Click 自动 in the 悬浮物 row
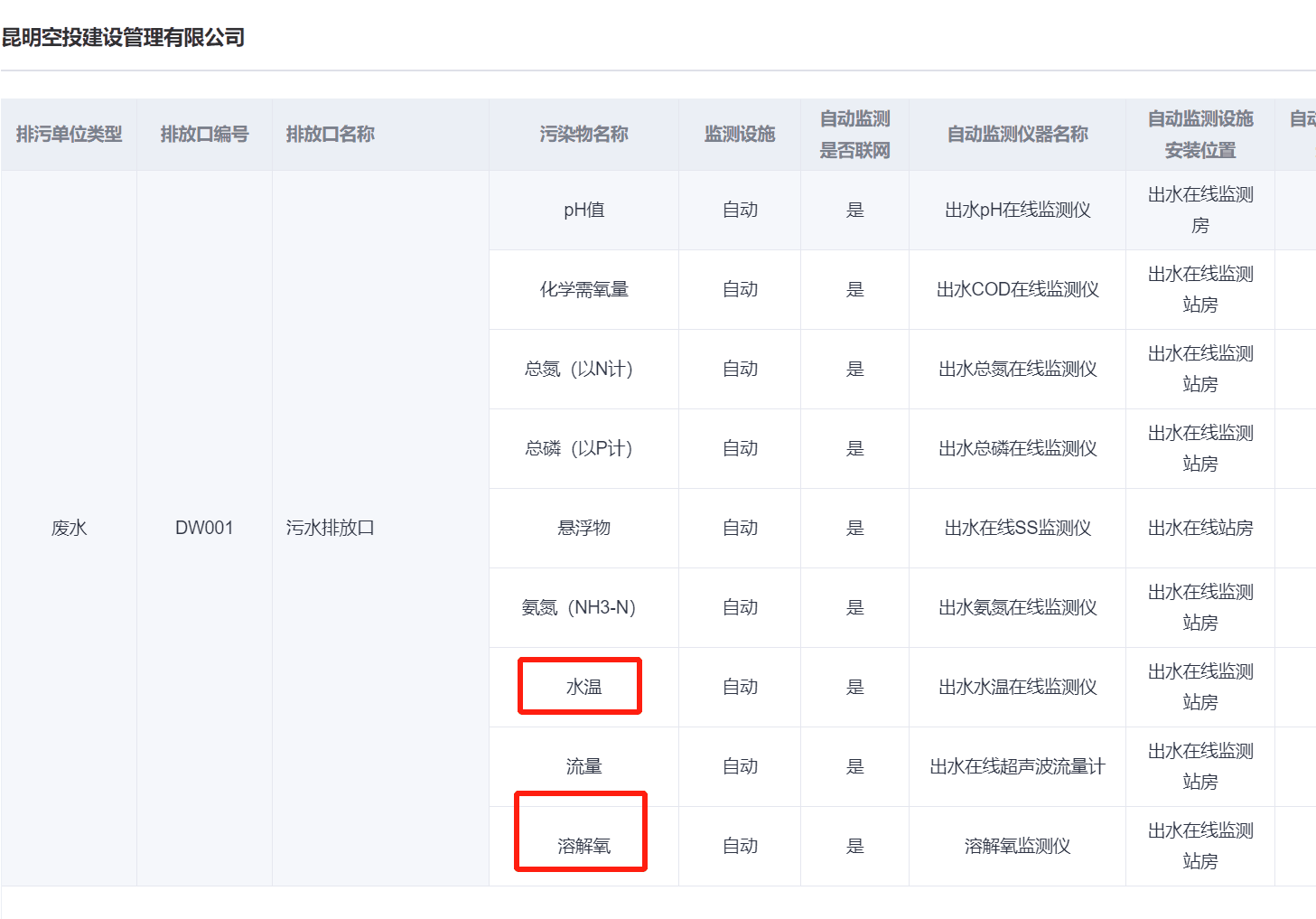1316x919 pixels. tap(740, 528)
